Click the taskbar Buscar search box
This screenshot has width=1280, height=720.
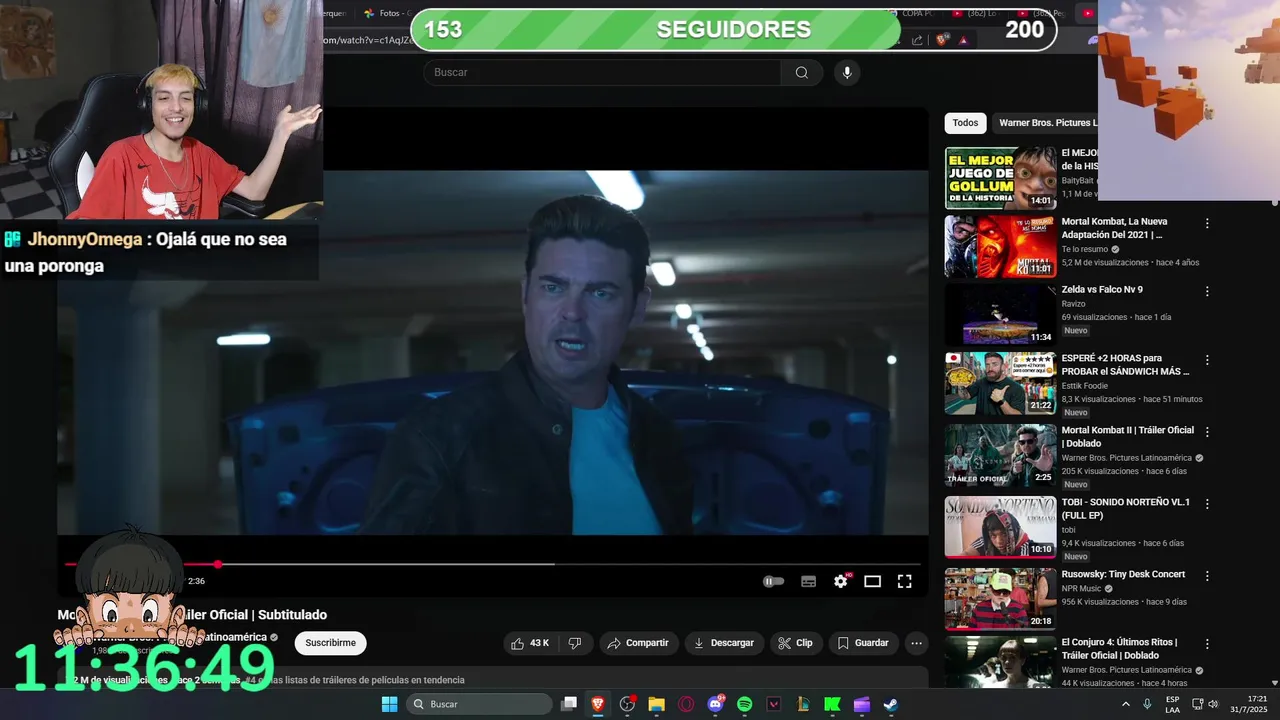tap(479, 704)
